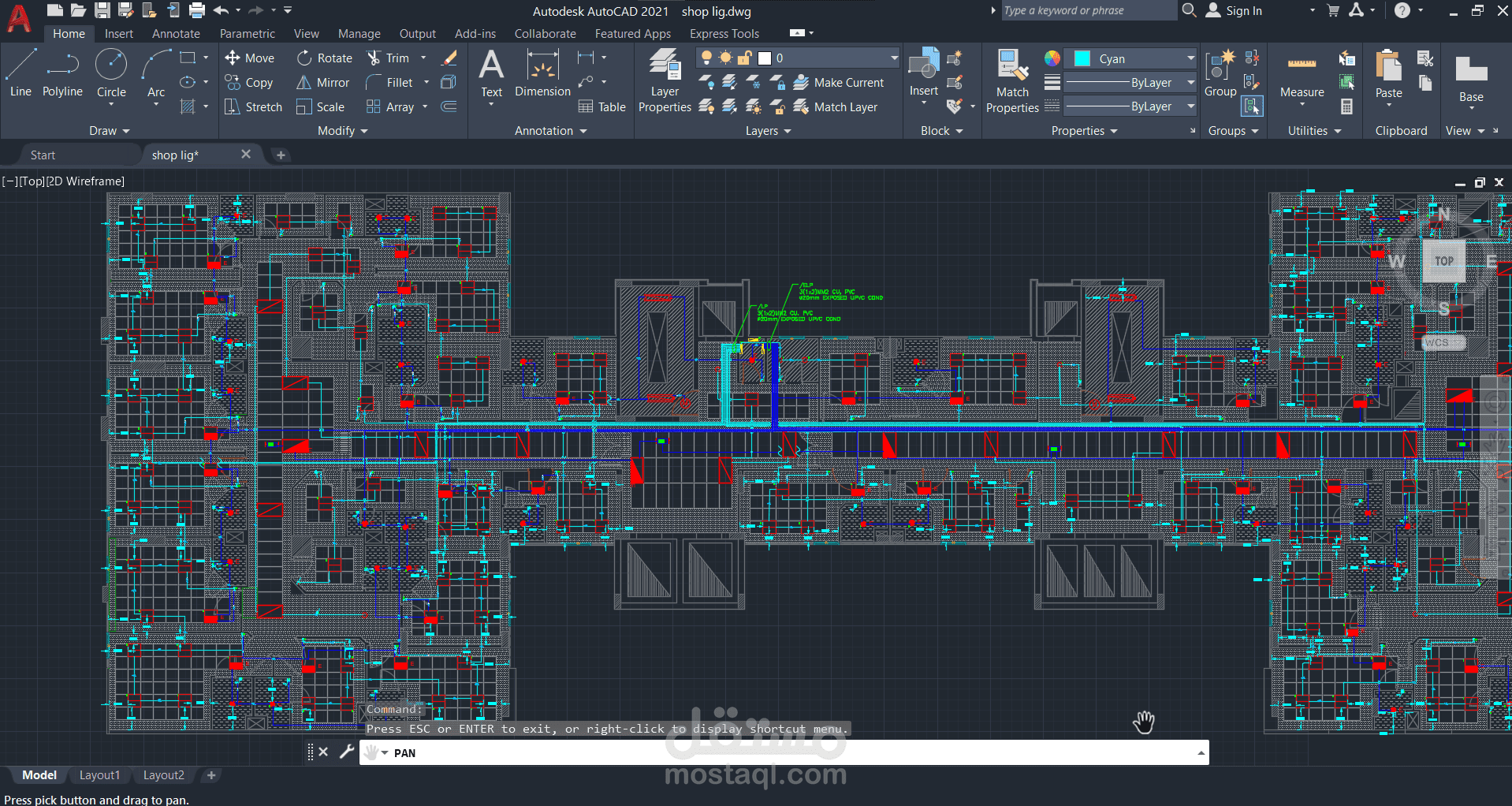Click the Rotate tool
This screenshot has height=806, width=1512.
(325, 58)
